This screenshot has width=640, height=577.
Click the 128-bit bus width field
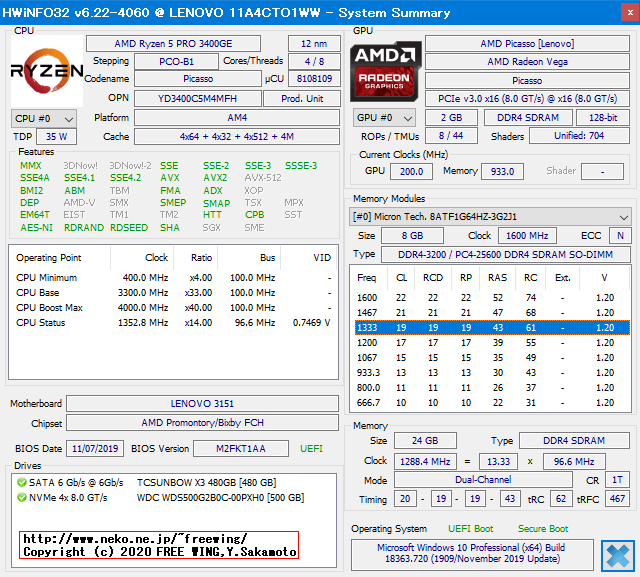coord(603,118)
